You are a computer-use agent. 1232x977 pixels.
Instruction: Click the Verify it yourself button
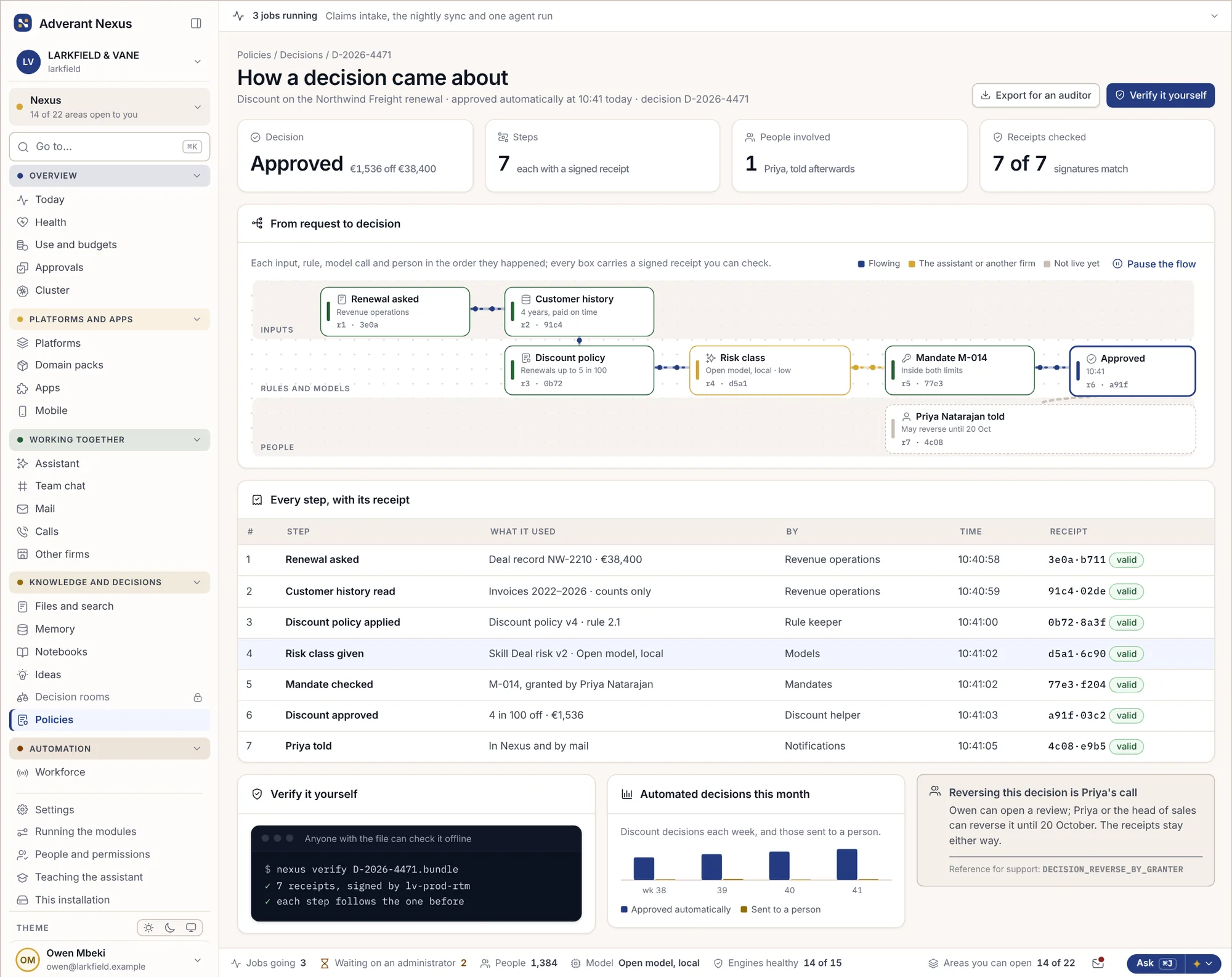tap(1161, 95)
